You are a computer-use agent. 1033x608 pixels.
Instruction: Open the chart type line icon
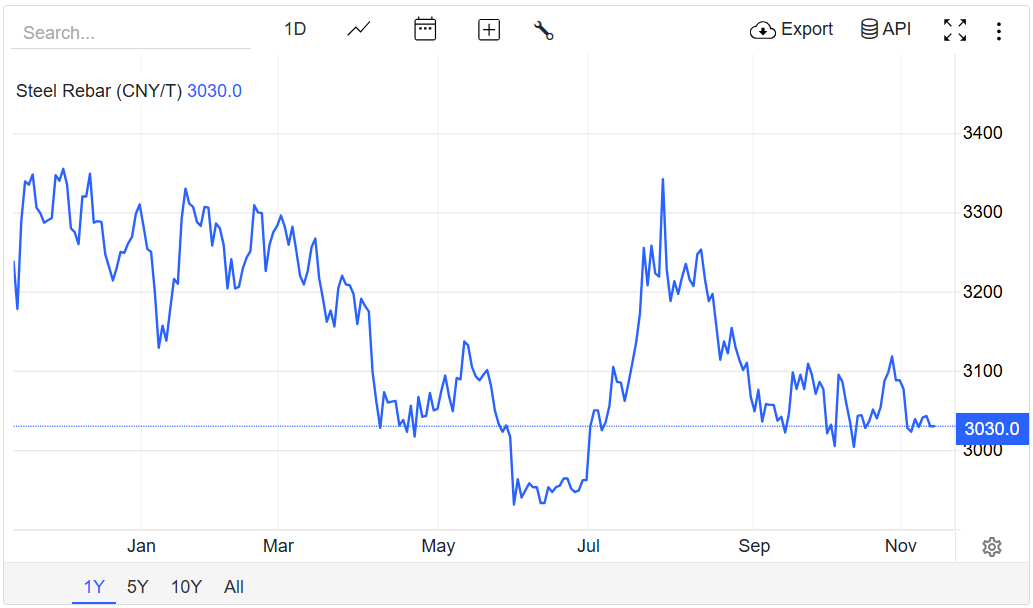coord(359,30)
